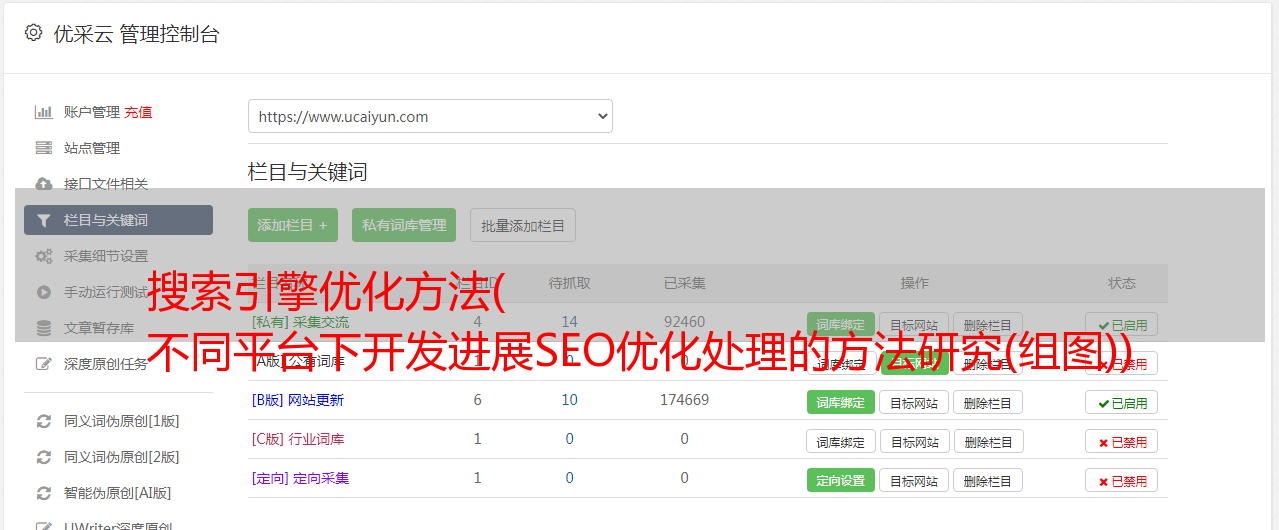Image resolution: width=1279 pixels, height=530 pixels.
Task: Click 删除栏目 in the 定向采集 row
Action: coord(988,480)
